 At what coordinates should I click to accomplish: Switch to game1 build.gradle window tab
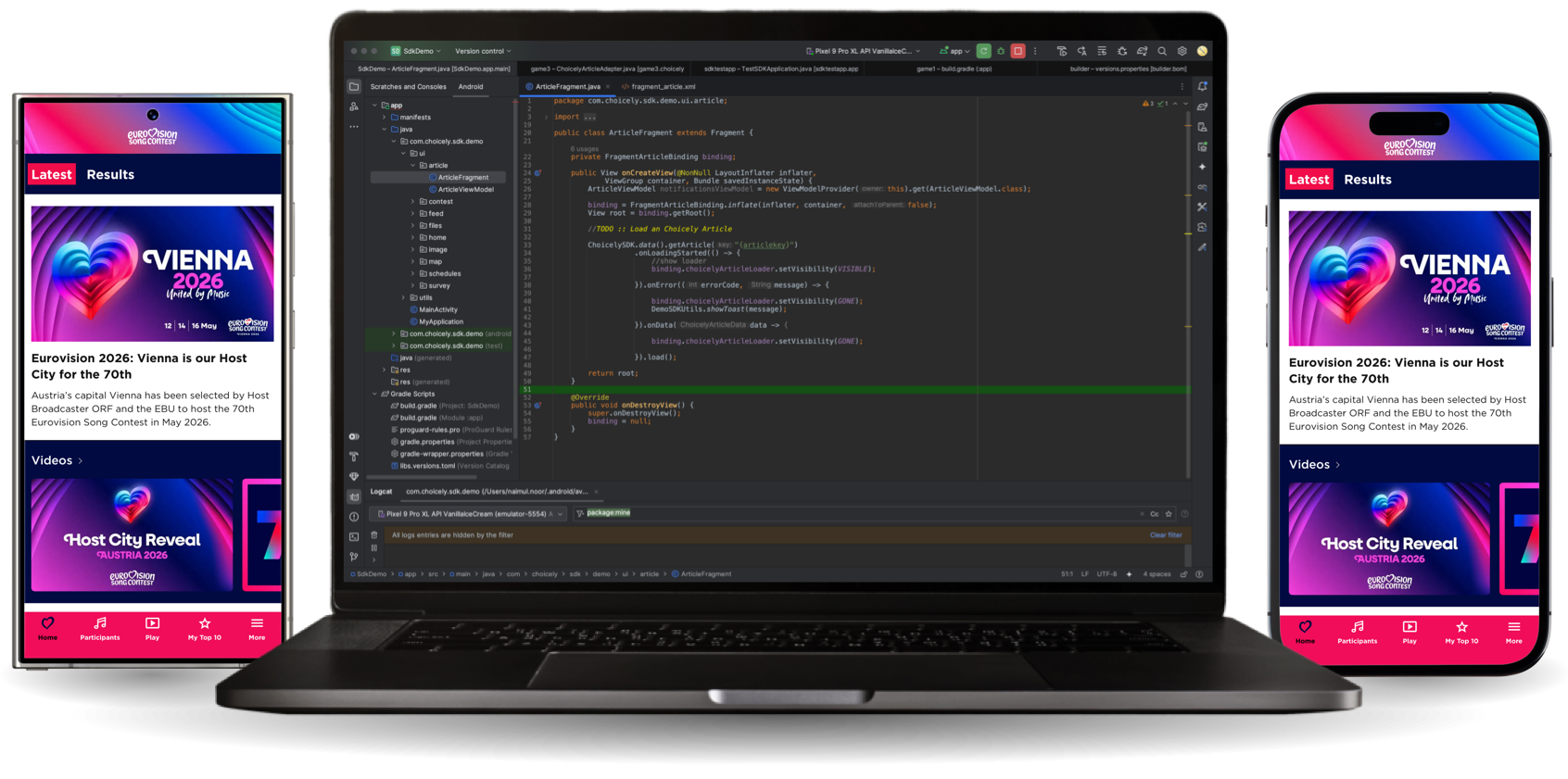(954, 69)
